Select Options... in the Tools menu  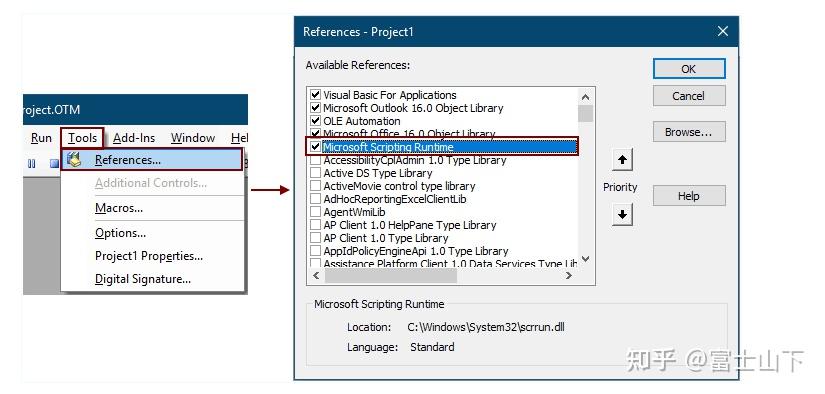[120, 233]
